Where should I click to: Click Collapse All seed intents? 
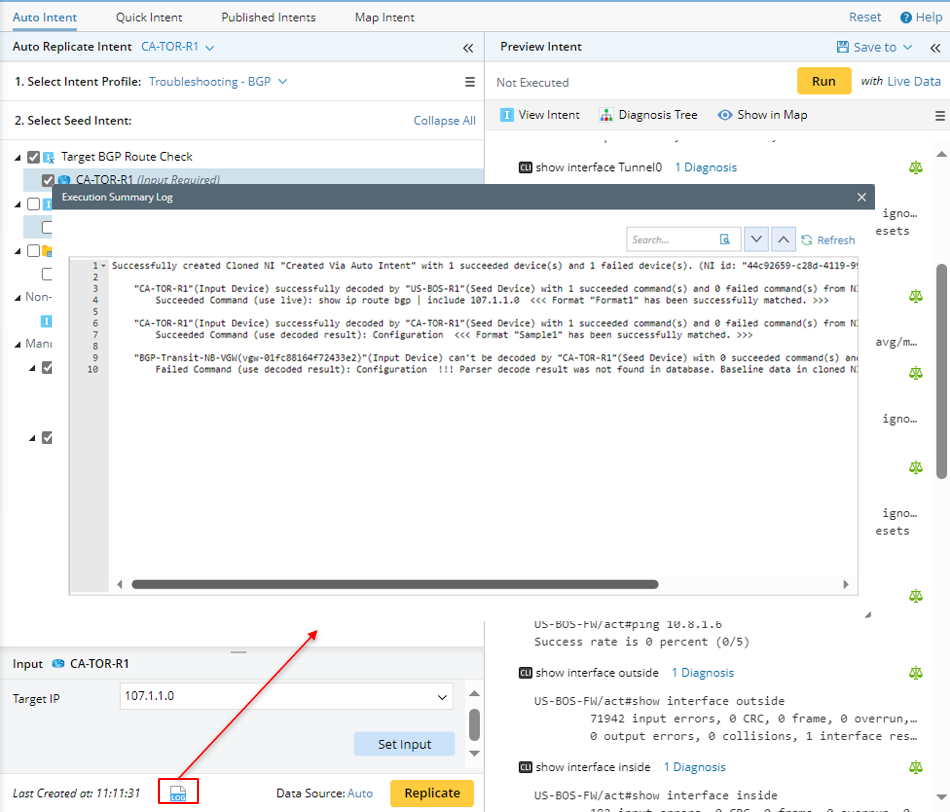point(444,120)
